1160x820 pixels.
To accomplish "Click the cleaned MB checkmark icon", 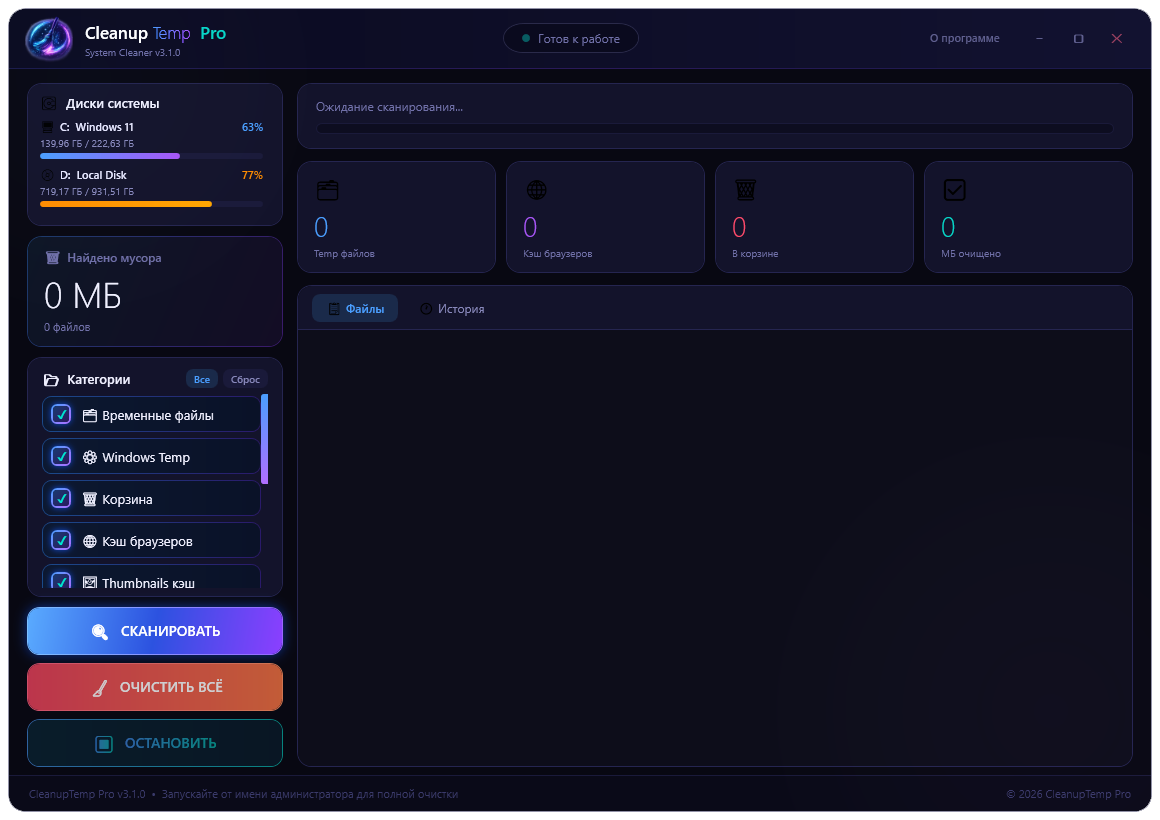I will [x=954, y=190].
